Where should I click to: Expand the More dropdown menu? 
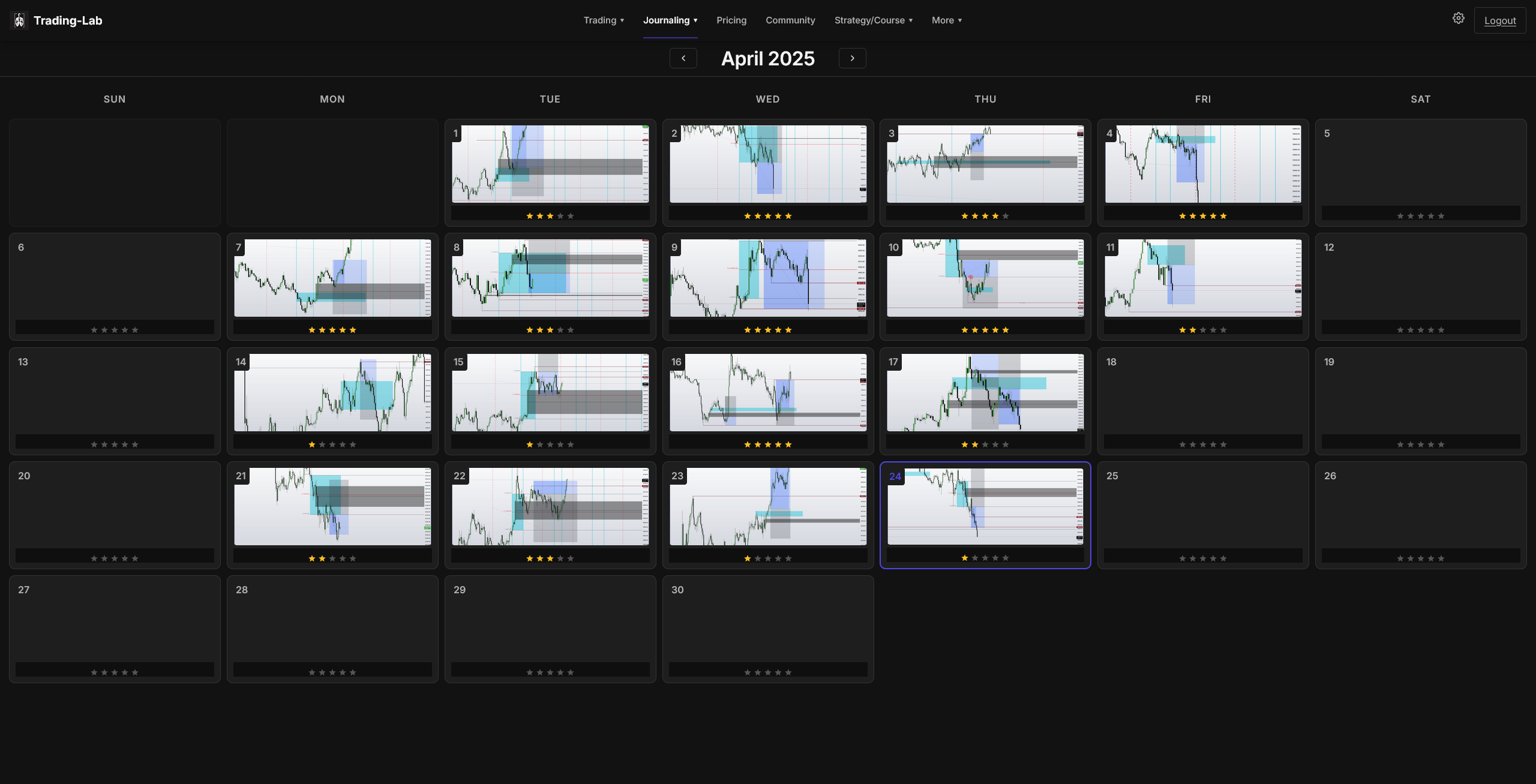947,20
